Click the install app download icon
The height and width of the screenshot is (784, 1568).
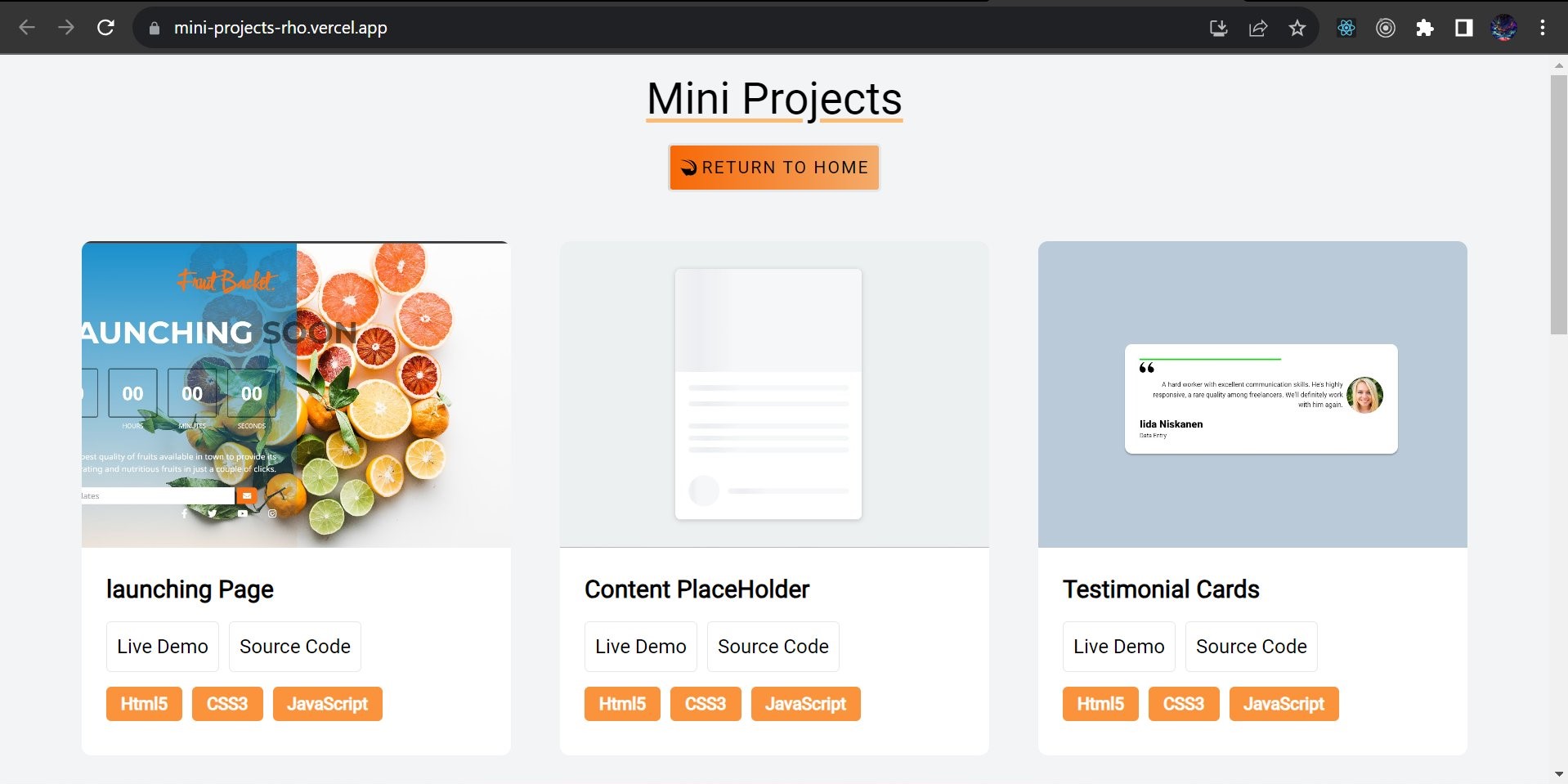[1219, 29]
